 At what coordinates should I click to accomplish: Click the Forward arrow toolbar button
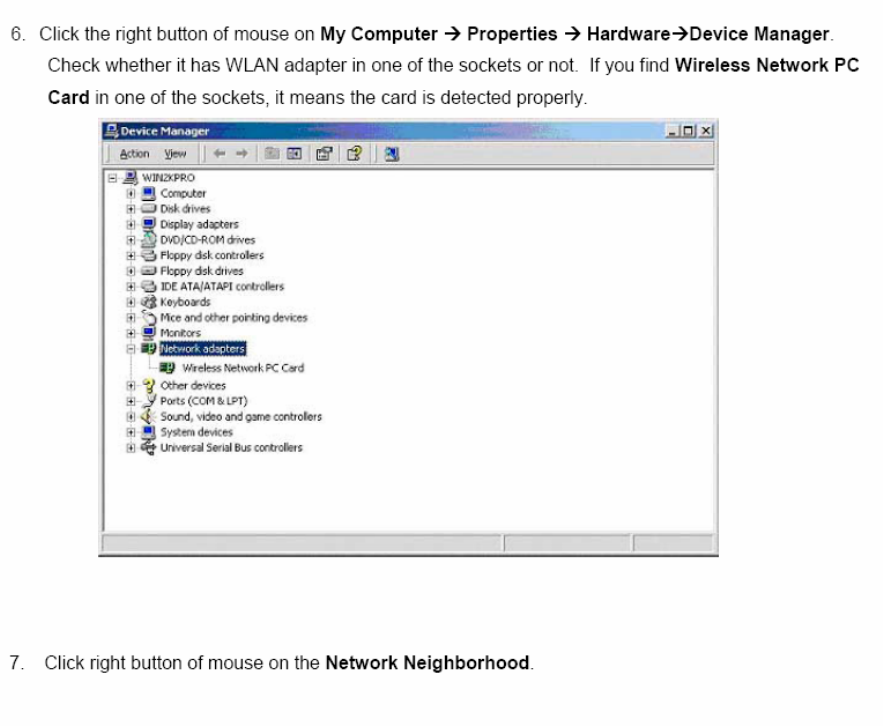click(242, 153)
